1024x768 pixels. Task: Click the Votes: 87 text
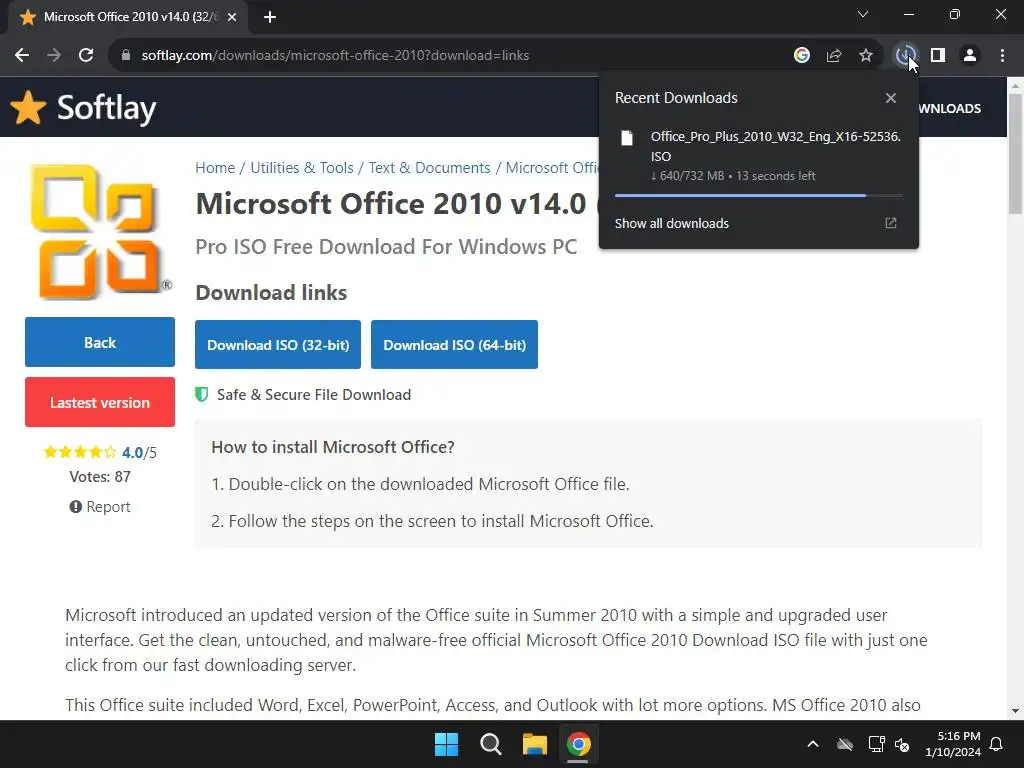click(100, 477)
